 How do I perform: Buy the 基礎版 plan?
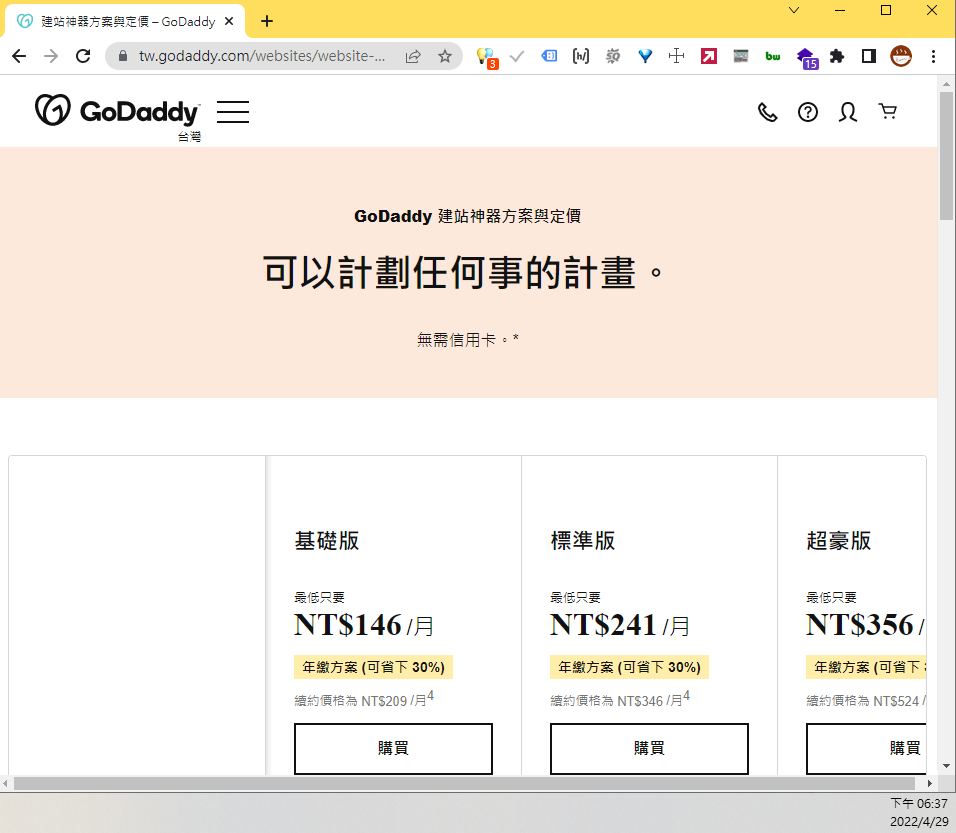coord(393,749)
